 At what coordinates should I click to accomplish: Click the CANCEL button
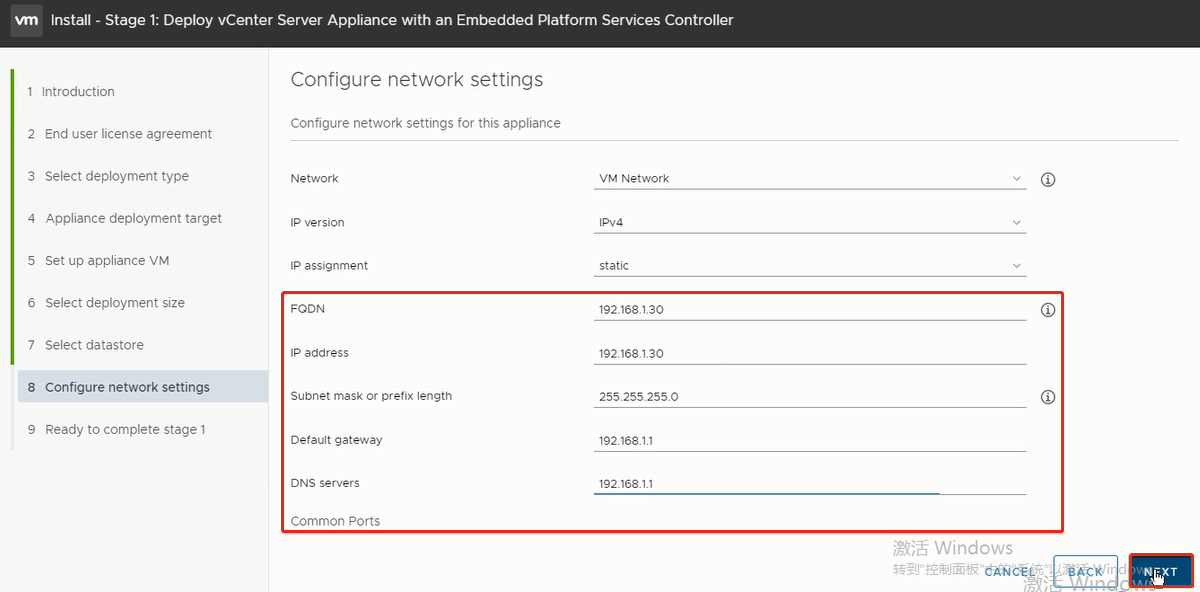(x=1010, y=572)
